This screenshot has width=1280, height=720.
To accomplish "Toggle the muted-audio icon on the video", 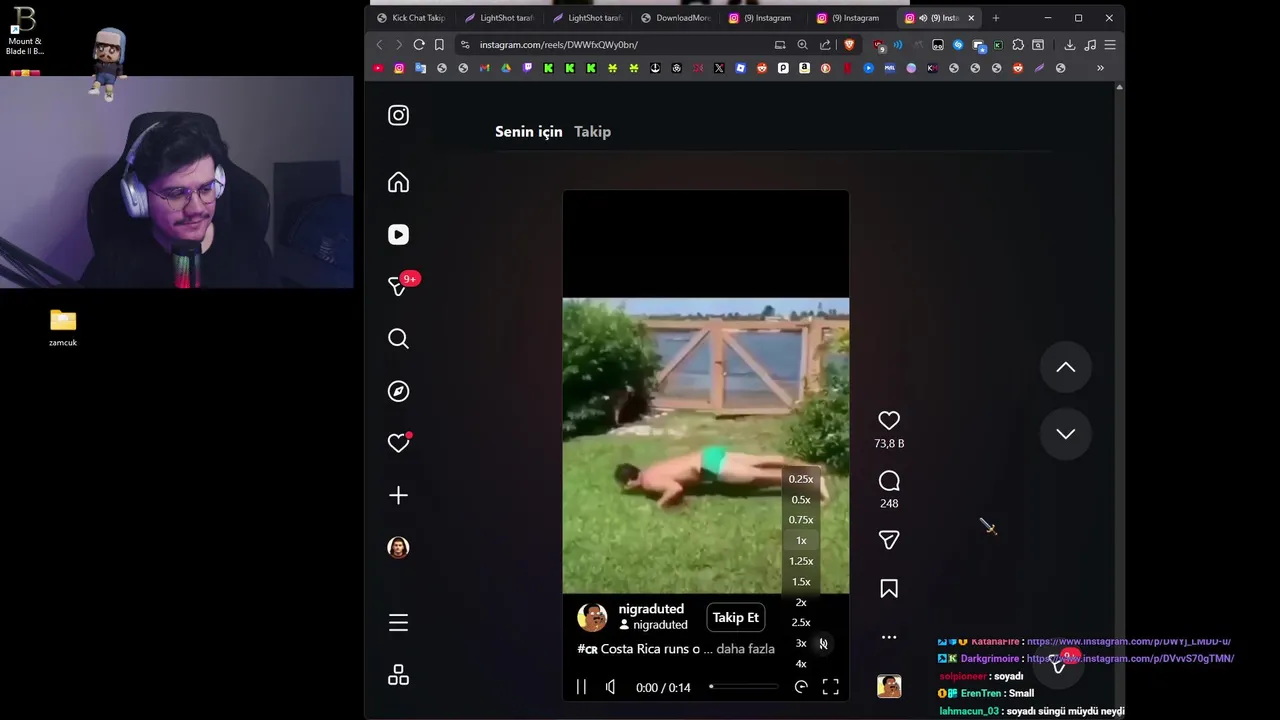I will click(x=823, y=644).
